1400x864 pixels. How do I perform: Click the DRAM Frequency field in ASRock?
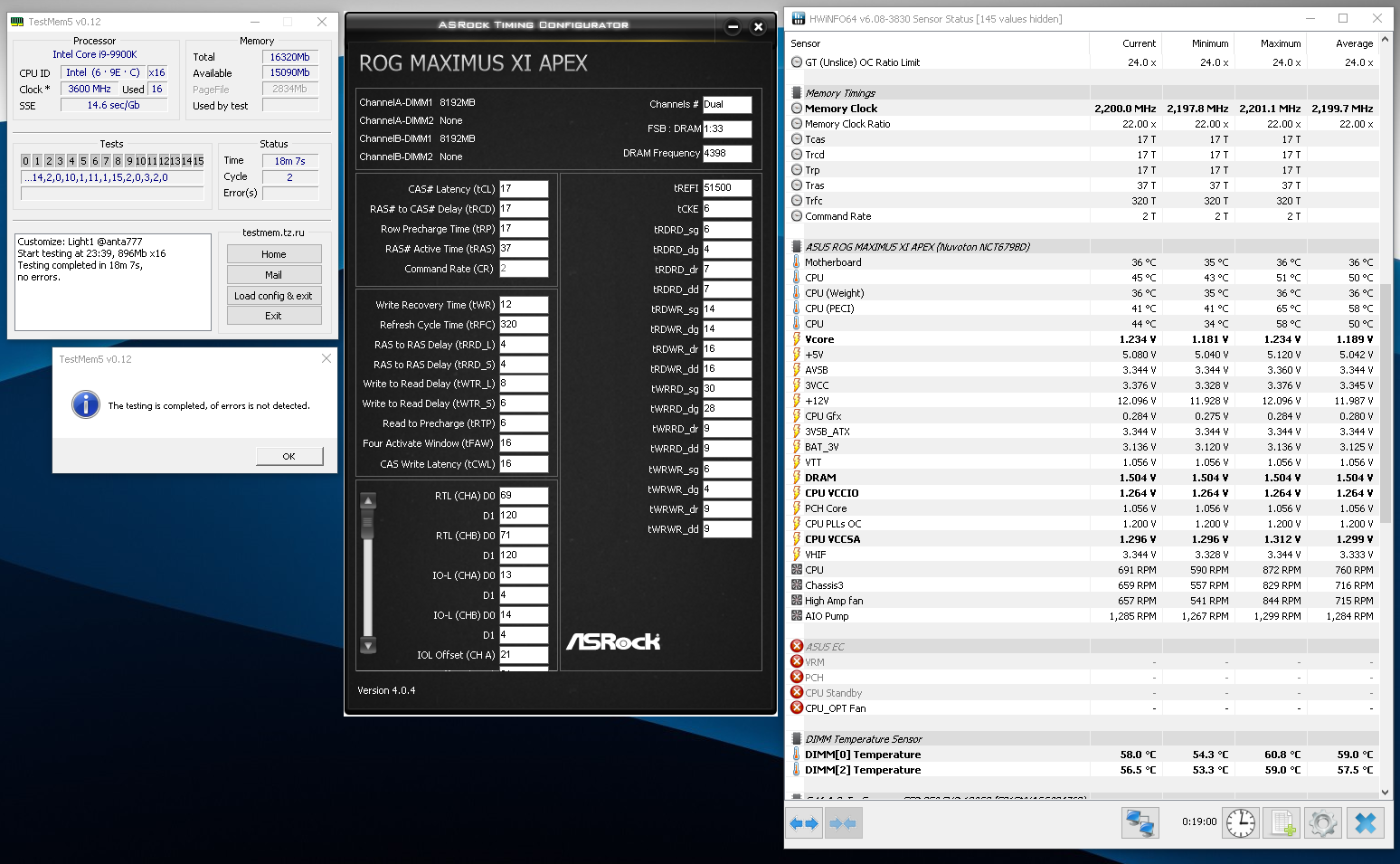coord(727,154)
